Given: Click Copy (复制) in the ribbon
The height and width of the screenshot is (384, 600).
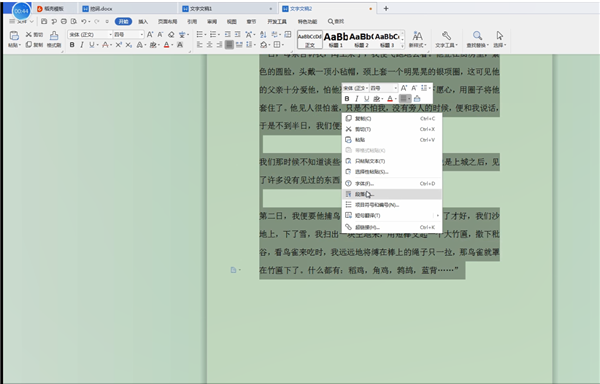Looking at the screenshot, I should pyautogui.click(x=34, y=45).
